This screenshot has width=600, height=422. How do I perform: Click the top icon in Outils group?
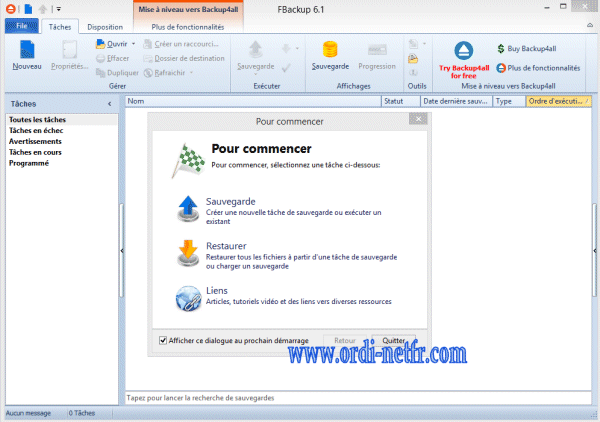413,44
